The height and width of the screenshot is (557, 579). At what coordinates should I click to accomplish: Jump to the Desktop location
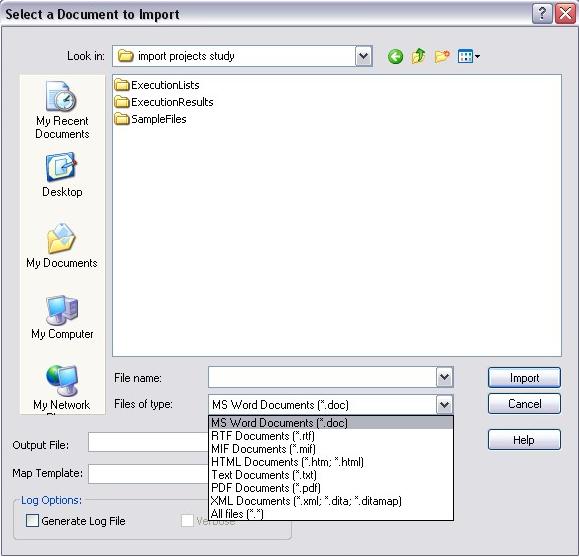click(x=62, y=174)
